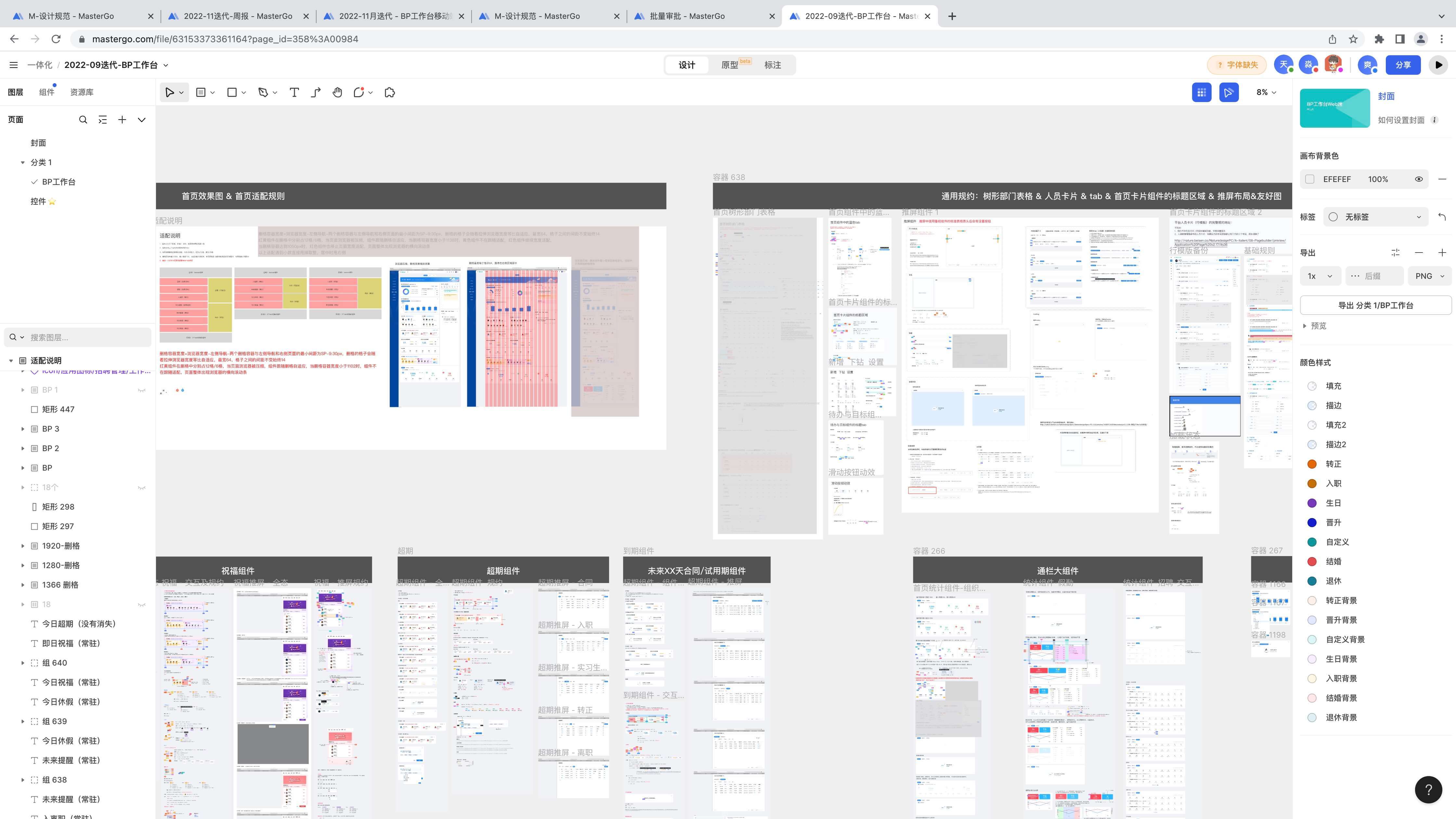Click the Pen tool icon
1456x819 pixels.
click(263, 92)
